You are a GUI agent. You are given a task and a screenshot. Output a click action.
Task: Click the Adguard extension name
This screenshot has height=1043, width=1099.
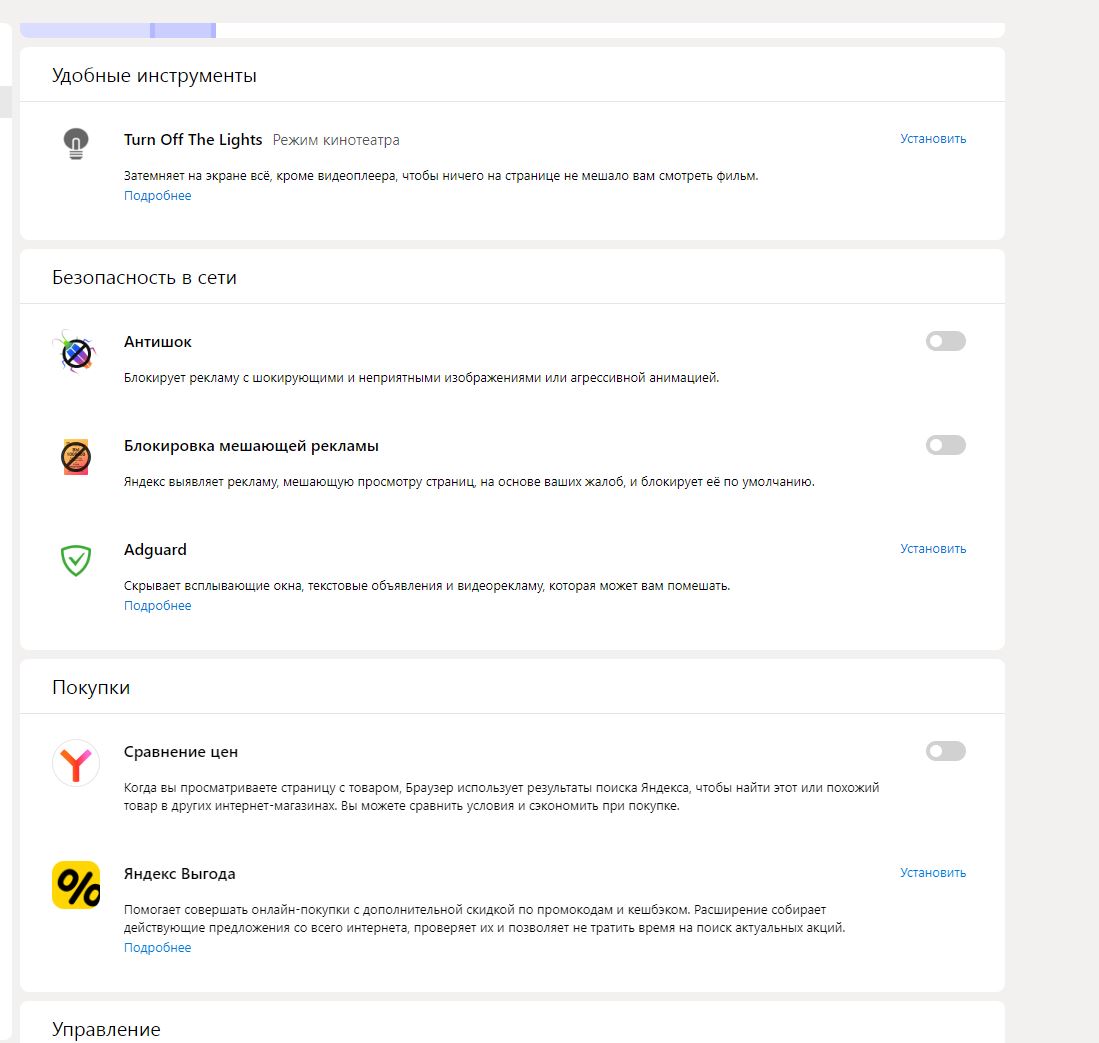(155, 550)
